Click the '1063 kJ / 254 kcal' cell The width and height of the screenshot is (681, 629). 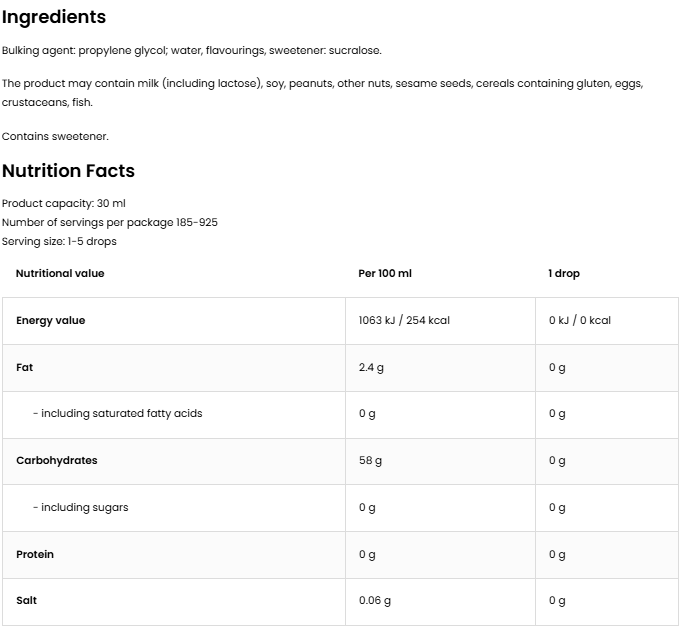(404, 320)
